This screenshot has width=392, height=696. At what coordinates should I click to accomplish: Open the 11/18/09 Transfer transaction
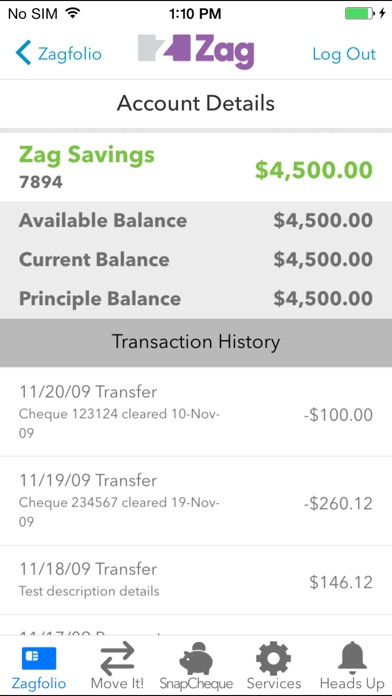tap(196, 580)
